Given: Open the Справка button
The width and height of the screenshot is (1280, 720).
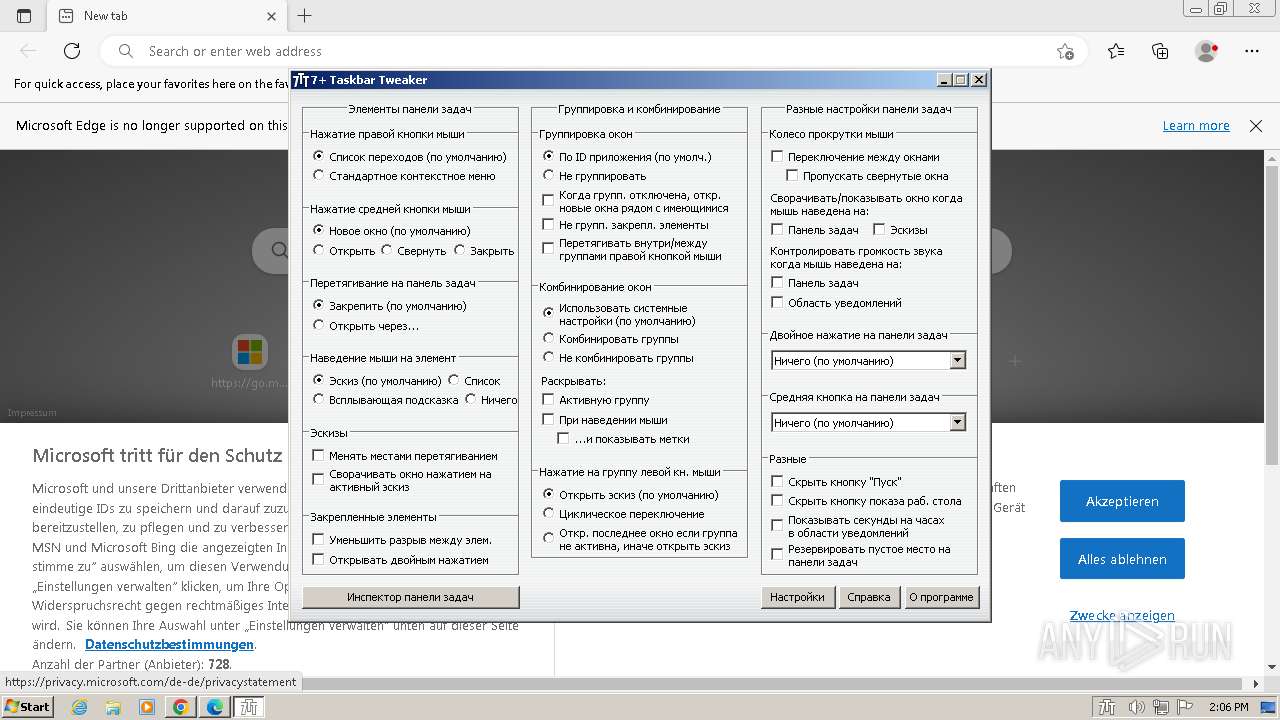Looking at the screenshot, I should 868,597.
